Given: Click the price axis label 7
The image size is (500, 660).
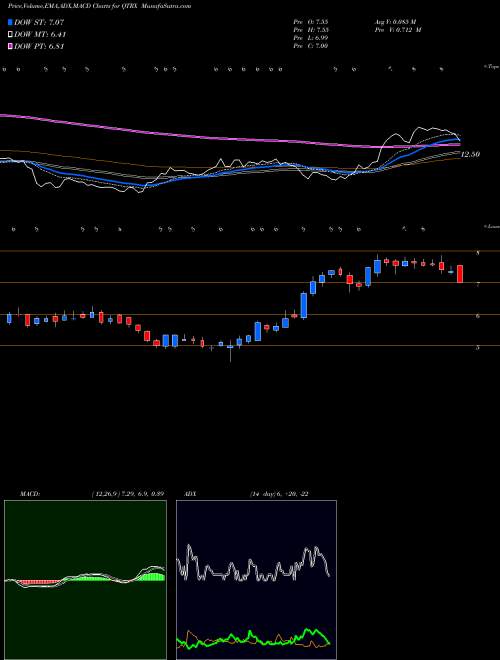Looking at the screenshot, I should 478,285.
